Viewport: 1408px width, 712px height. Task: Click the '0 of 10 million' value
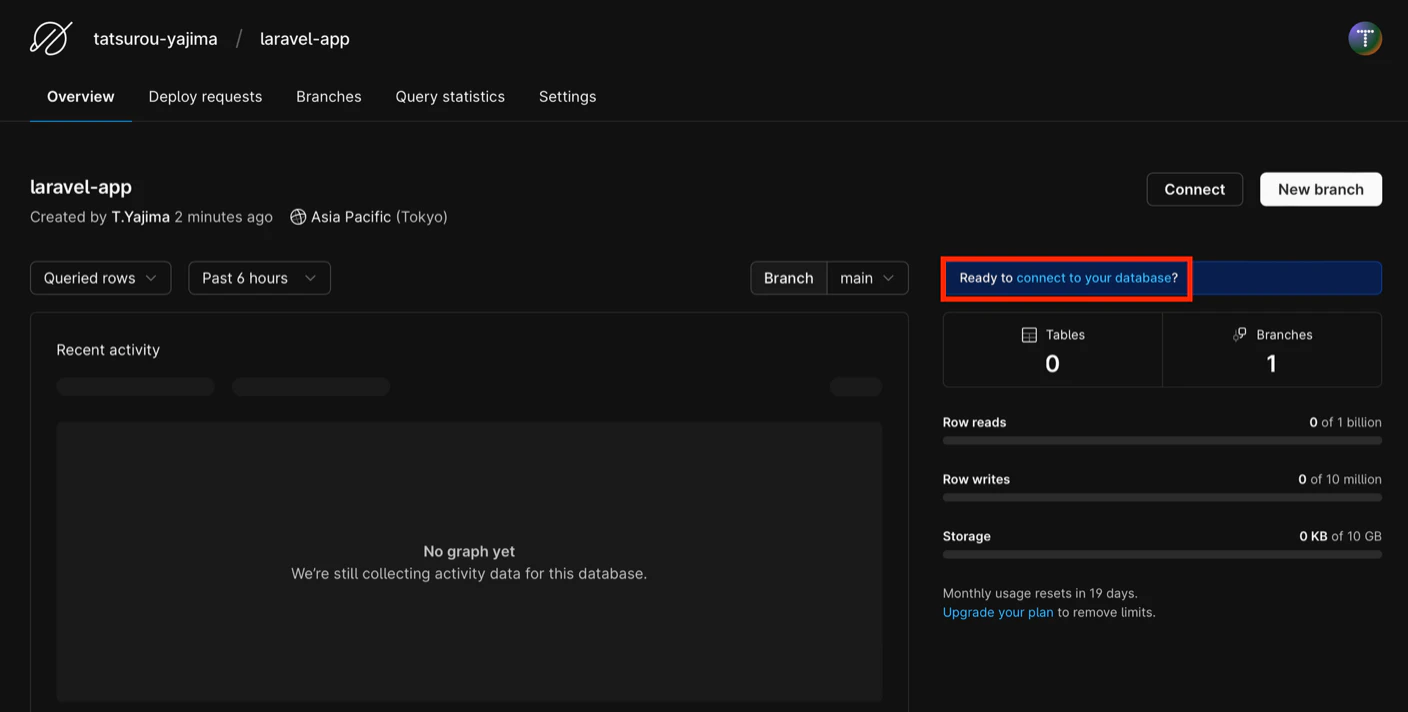pos(1340,479)
